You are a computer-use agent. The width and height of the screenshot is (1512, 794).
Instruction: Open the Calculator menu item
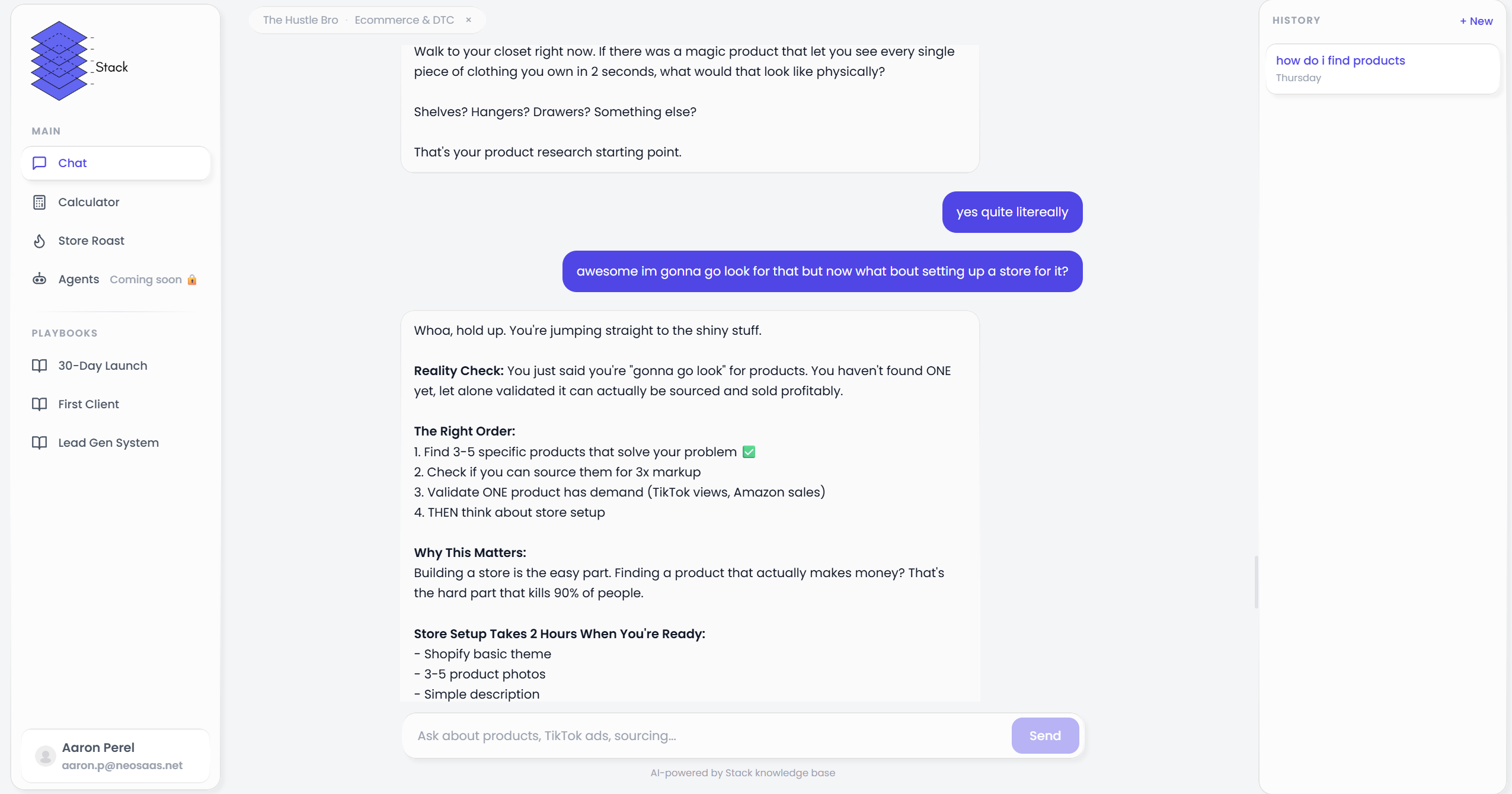pyautogui.click(x=89, y=202)
